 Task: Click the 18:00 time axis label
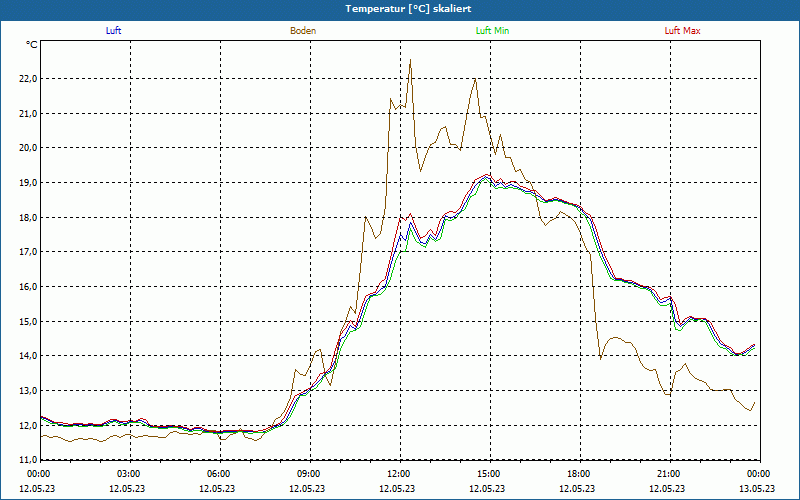(x=578, y=474)
